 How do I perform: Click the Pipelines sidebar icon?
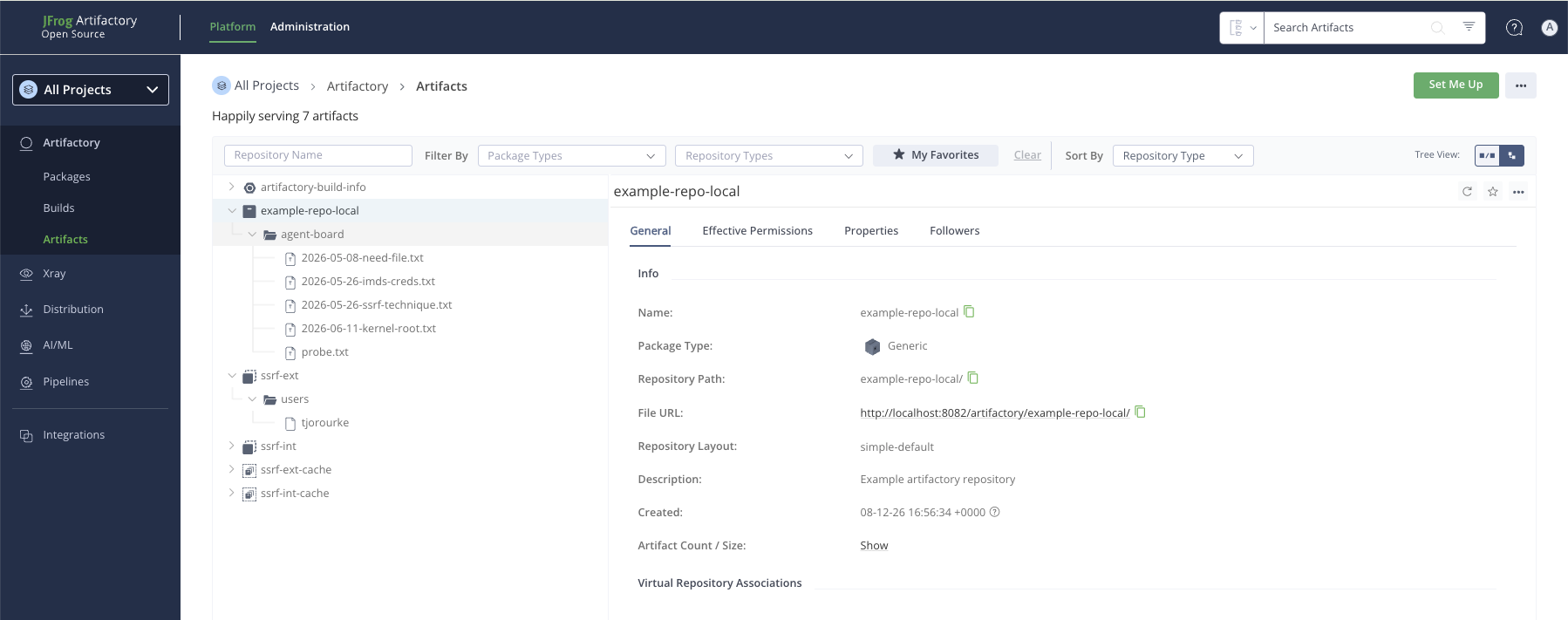[x=26, y=382]
